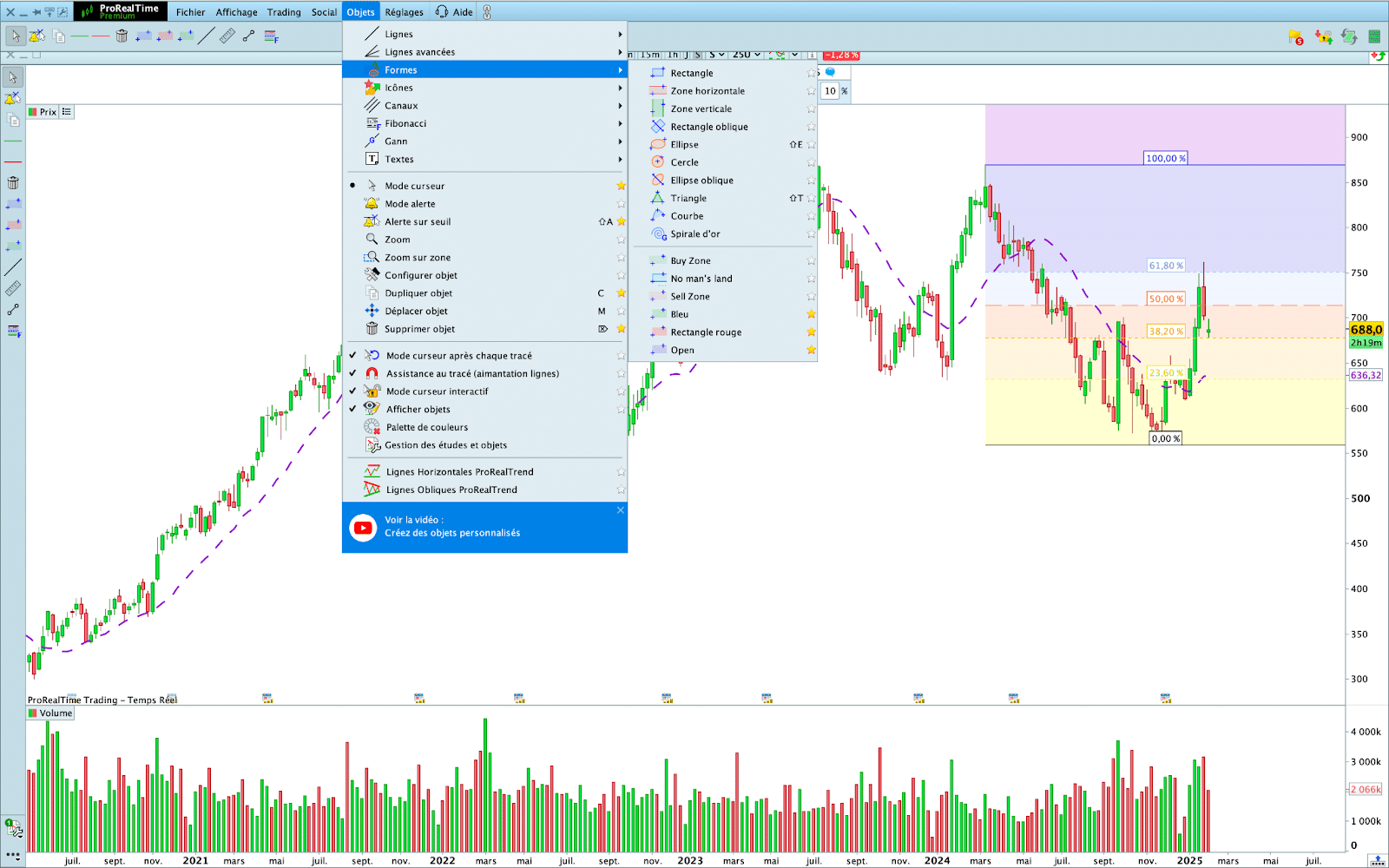Open Palette de couleurs

click(426, 427)
